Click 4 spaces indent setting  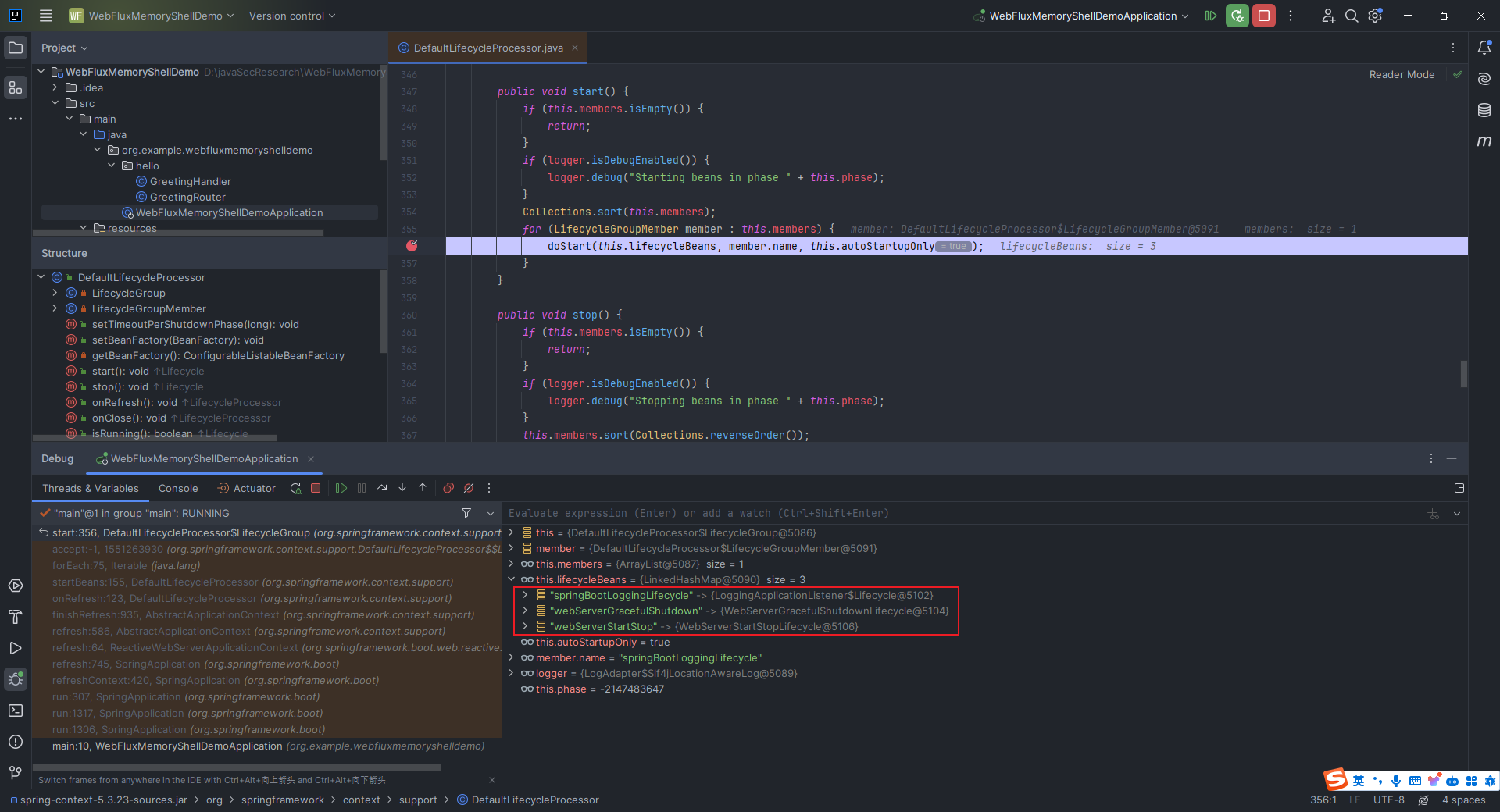point(1463,800)
